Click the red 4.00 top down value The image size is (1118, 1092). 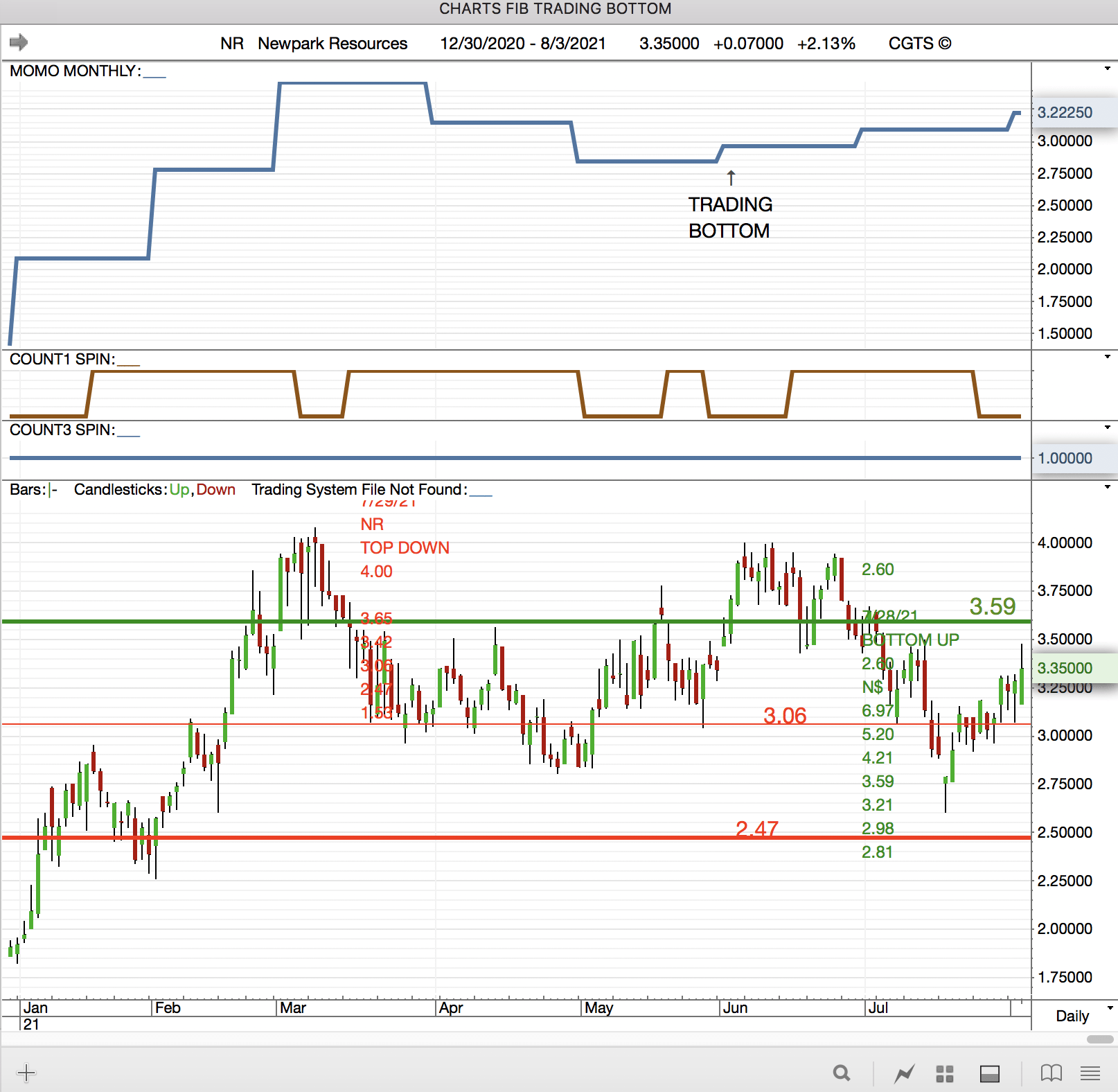376,572
